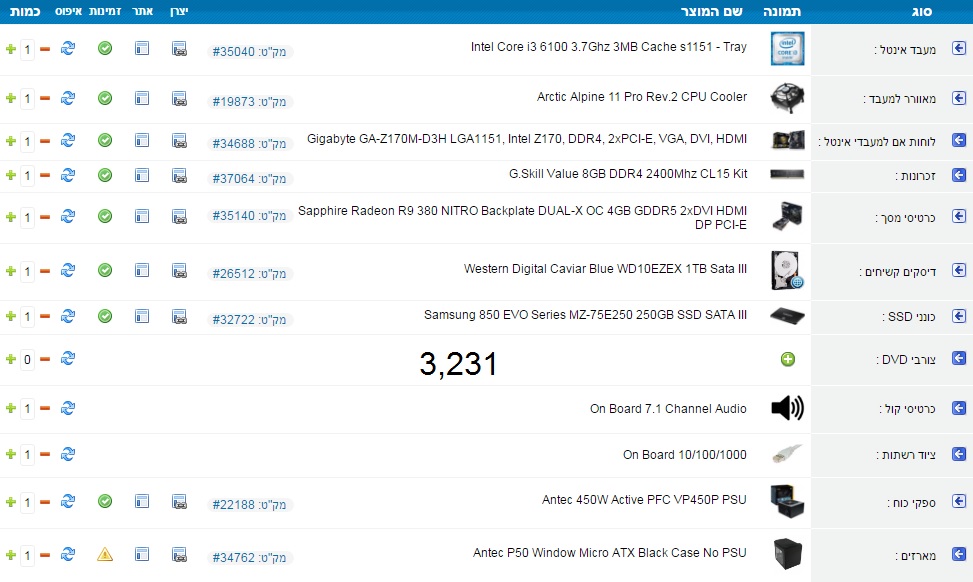This screenshot has width=973, height=582.
Task: Increase quantity of Western Digital Caviar Blue
Action: 11,271
